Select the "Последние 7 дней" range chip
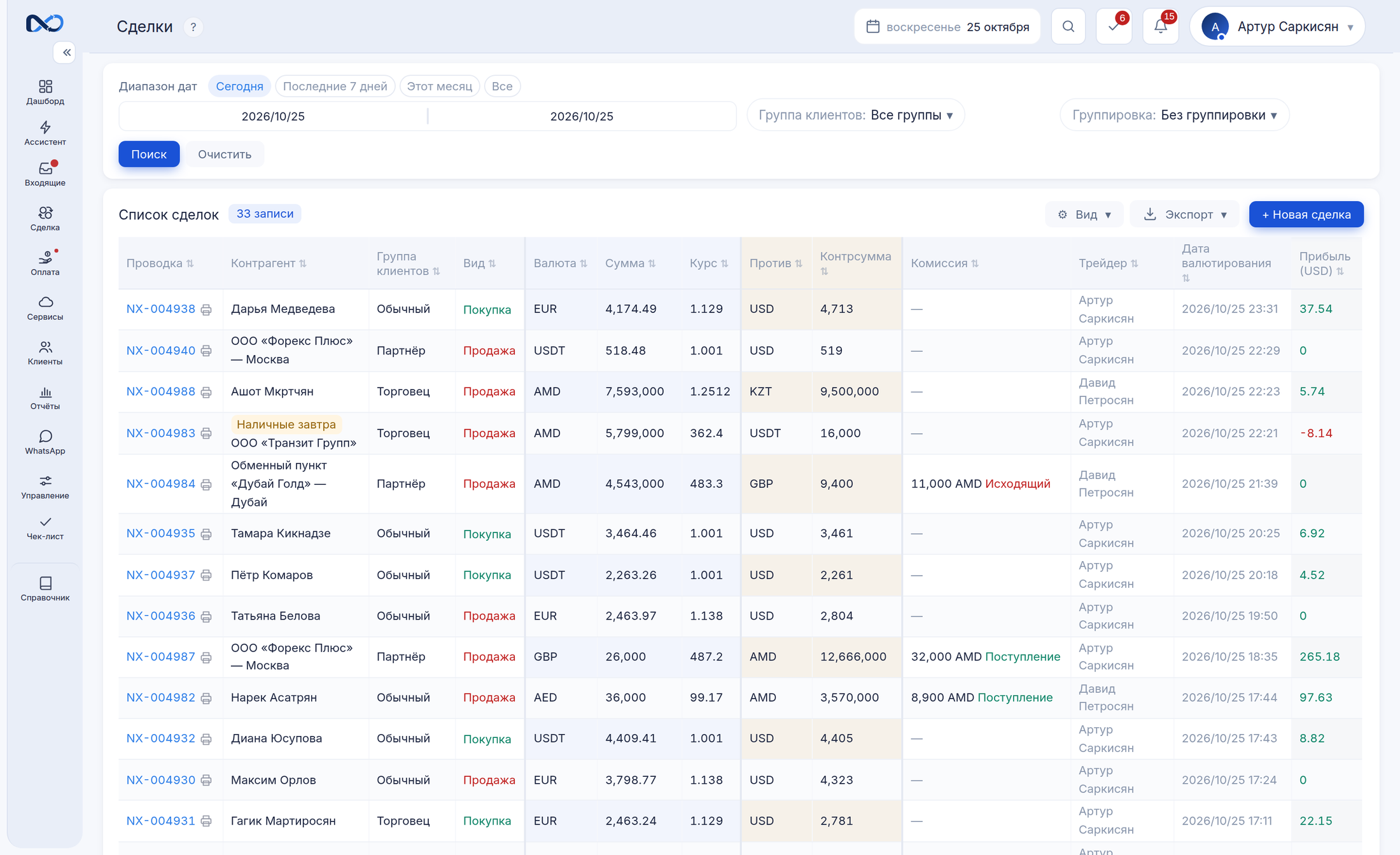Screen dimensions: 1400x855 335,87
